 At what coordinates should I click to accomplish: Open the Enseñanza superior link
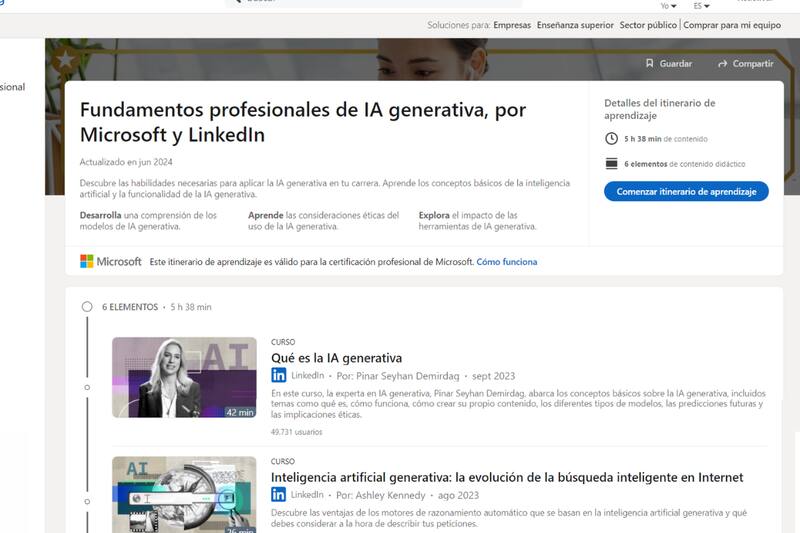coord(575,25)
